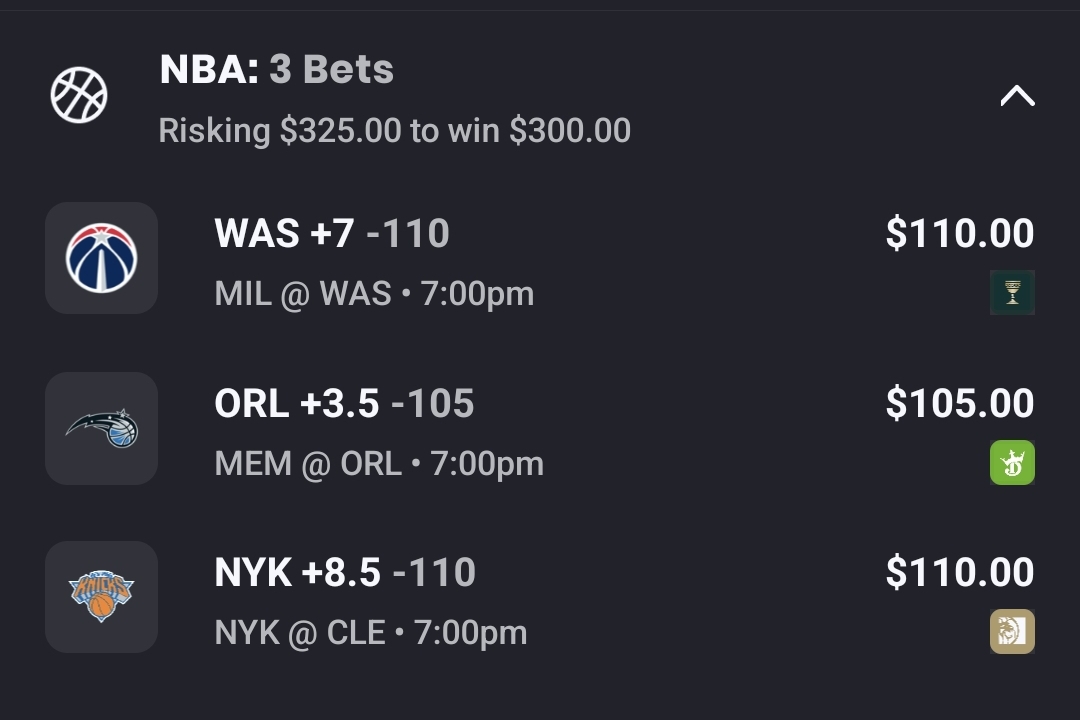Screen dimensions: 1080x720
Task: Tap the $110.00 amount on NYK bet
Action: pos(959,573)
